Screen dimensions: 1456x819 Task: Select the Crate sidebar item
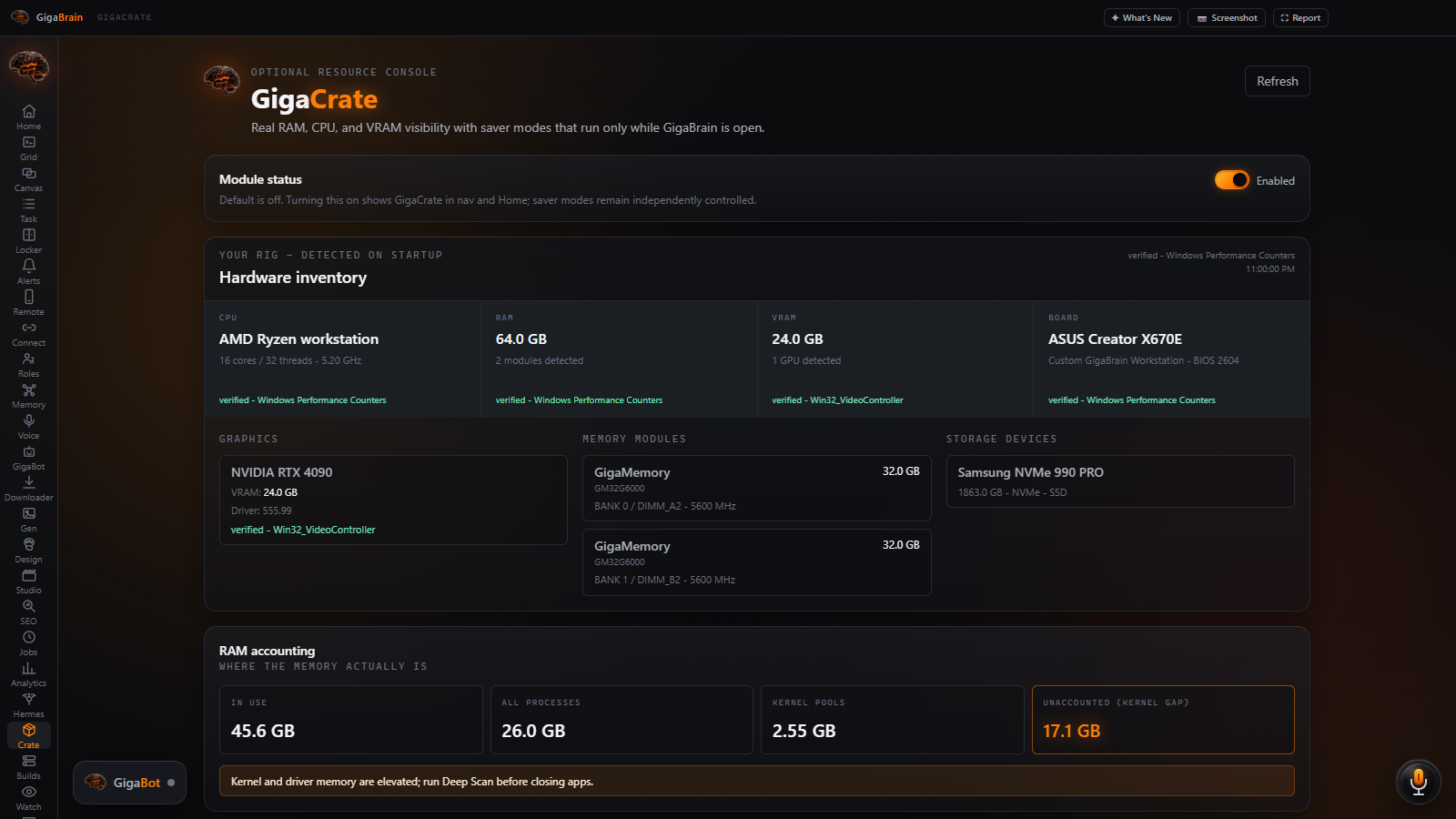[x=28, y=735]
